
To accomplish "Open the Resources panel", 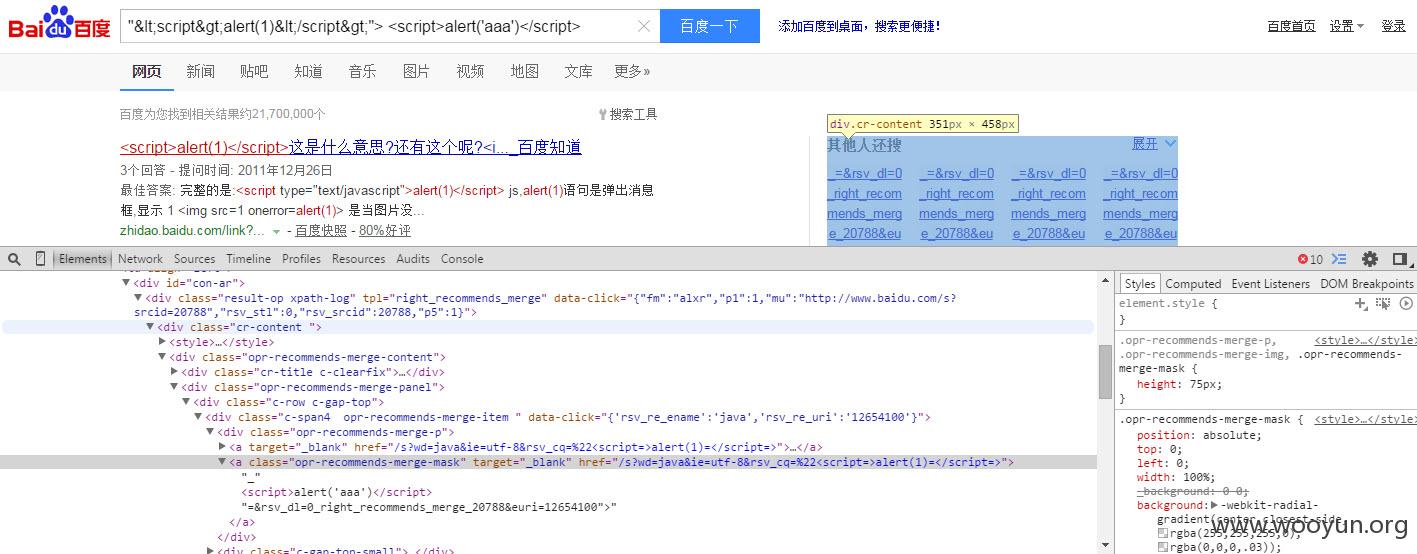I will [x=358, y=259].
